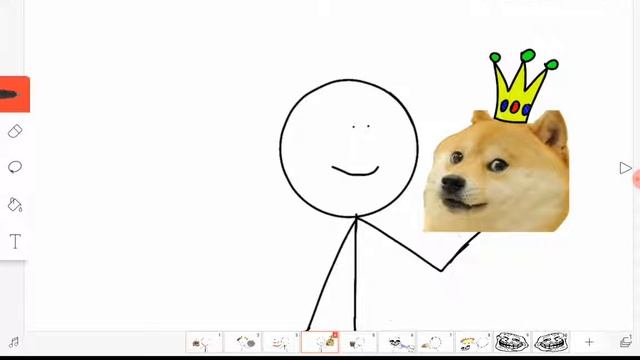Open frame 5 thumbnail in timeline
This screenshot has height=360, width=640.
pos(358,342)
